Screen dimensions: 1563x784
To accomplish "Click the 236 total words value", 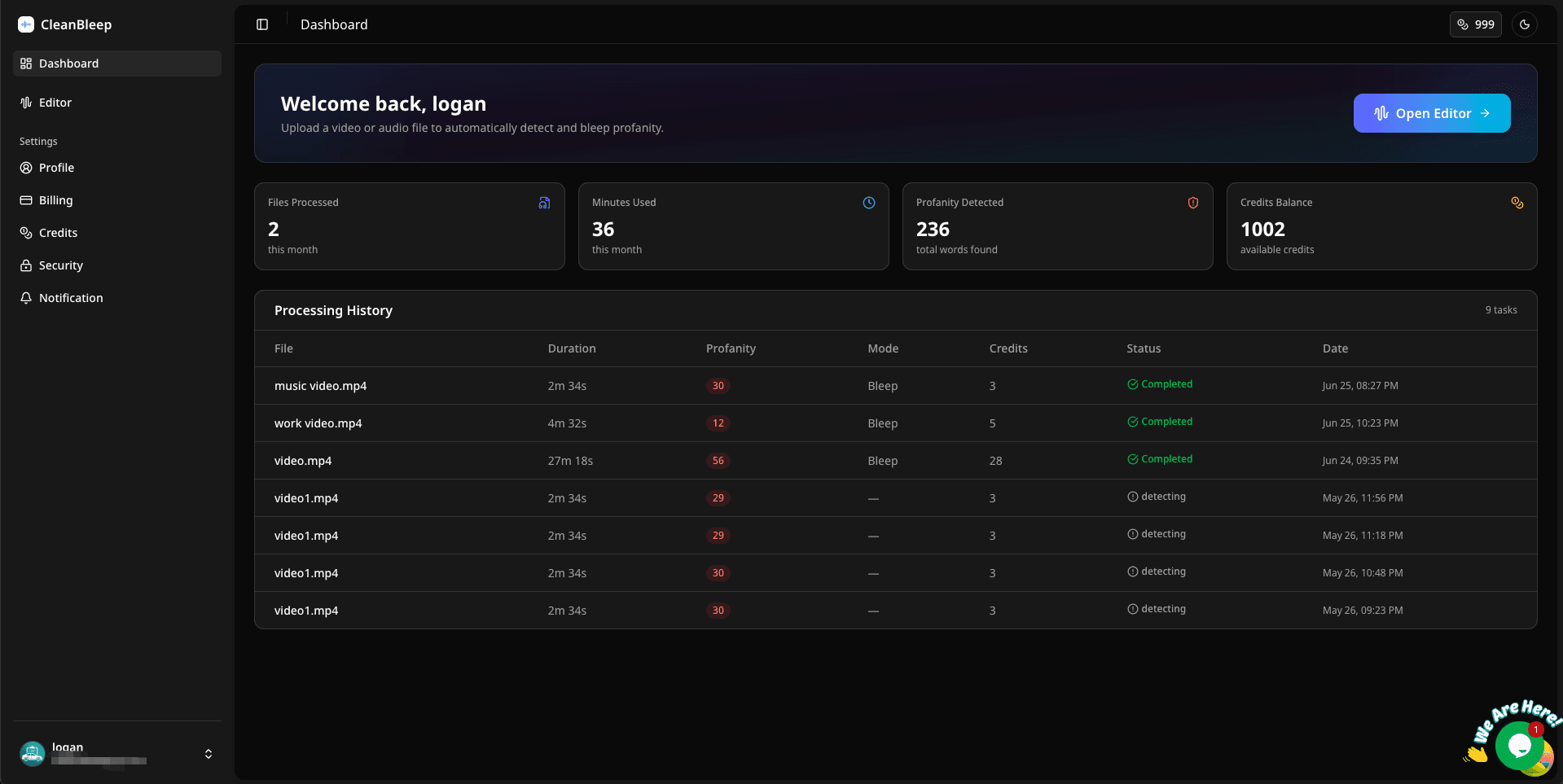I will tap(933, 230).
